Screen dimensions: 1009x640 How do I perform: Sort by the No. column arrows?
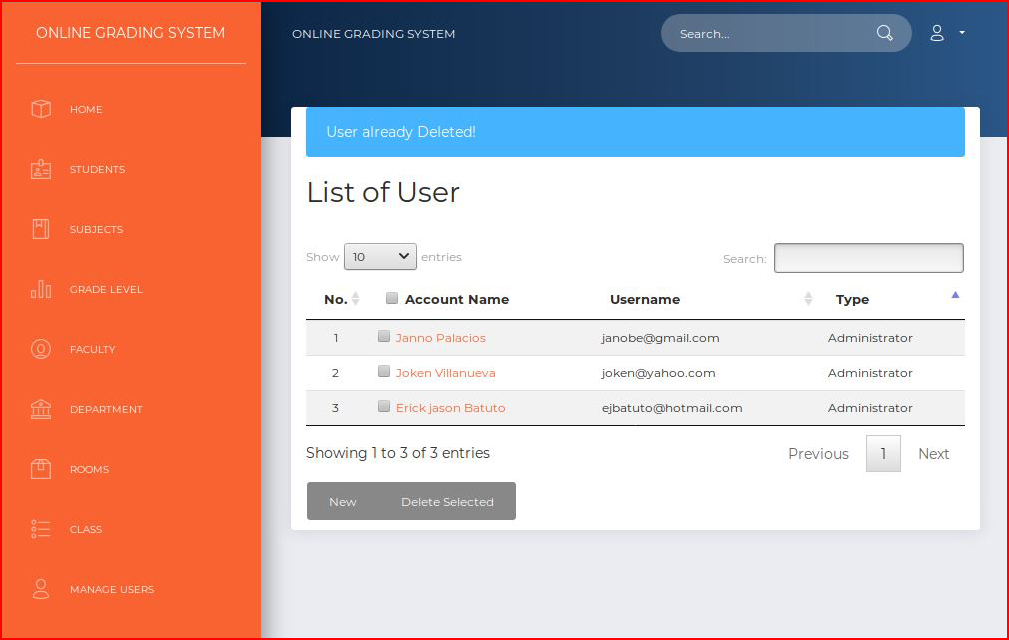tap(355, 298)
